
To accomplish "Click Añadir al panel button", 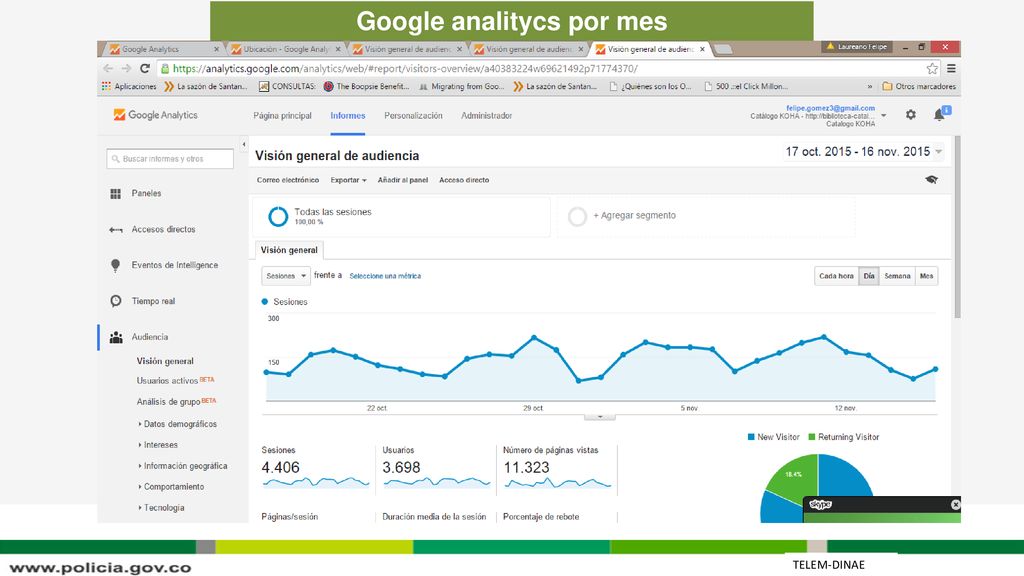I will tap(403, 180).
